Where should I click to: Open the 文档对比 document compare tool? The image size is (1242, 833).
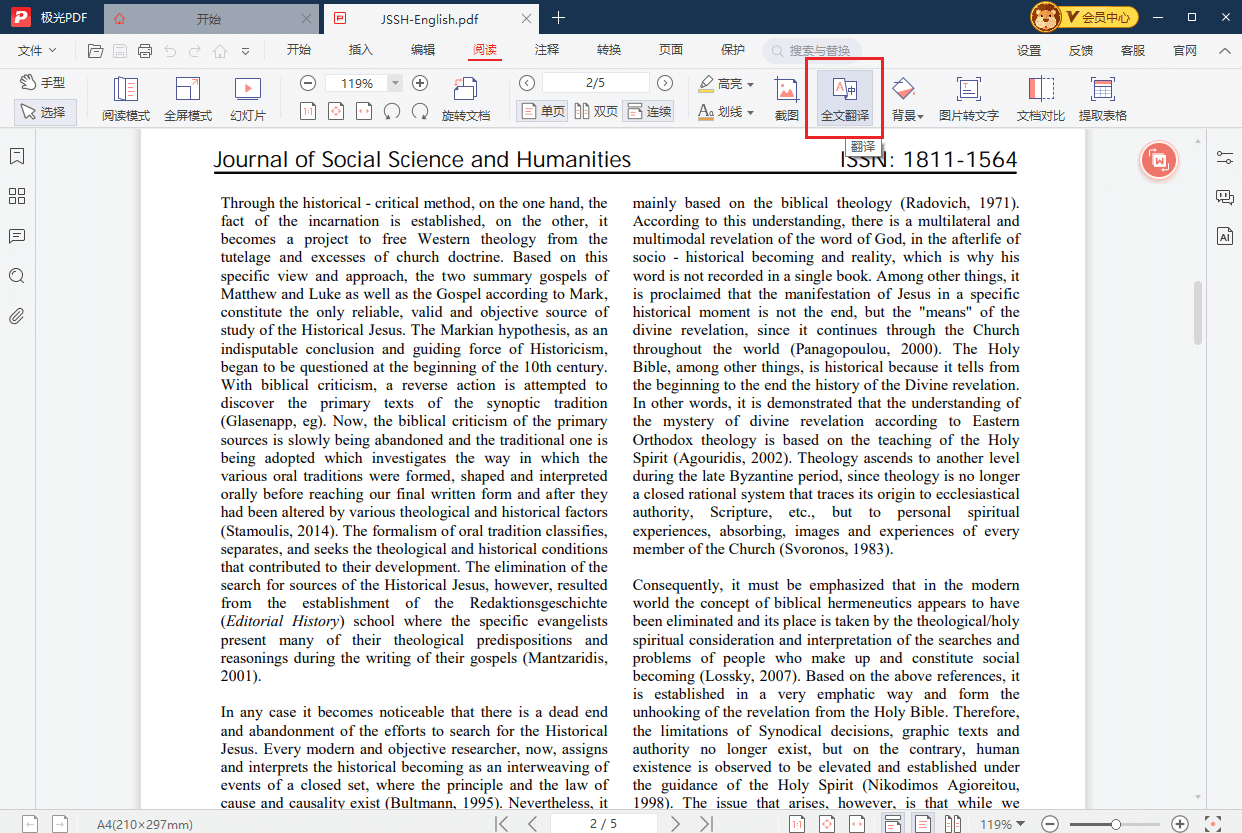[1040, 99]
